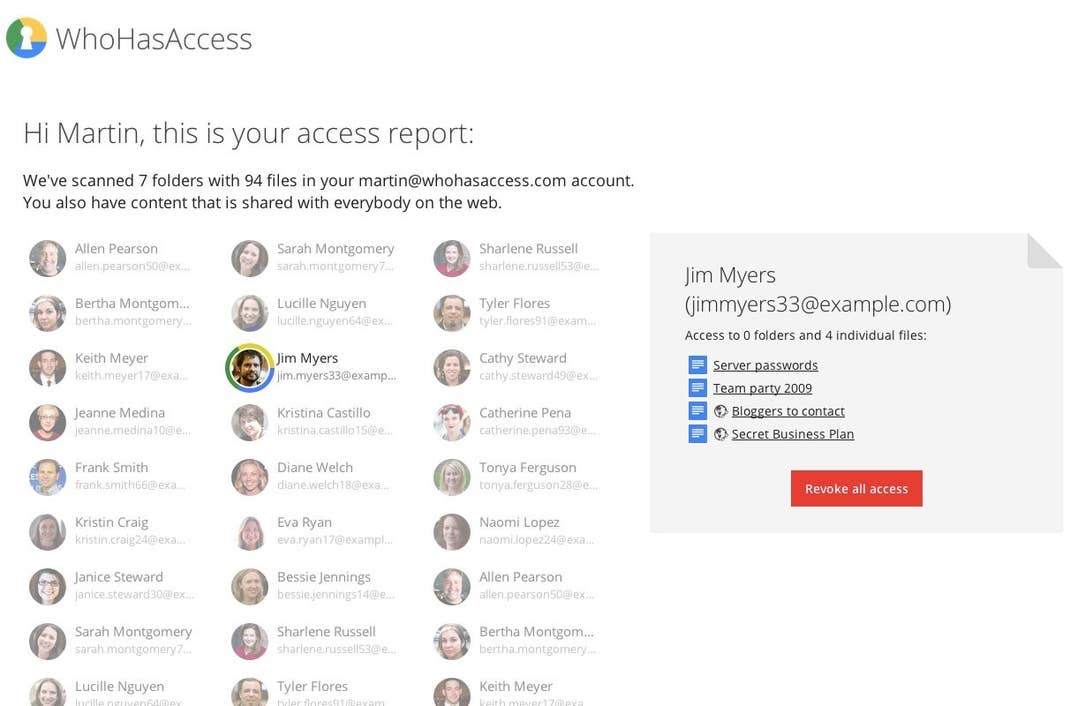The image size is (1070, 706).
Task: Open the Secret Business Plan link
Action: pyautogui.click(x=792, y=434)
